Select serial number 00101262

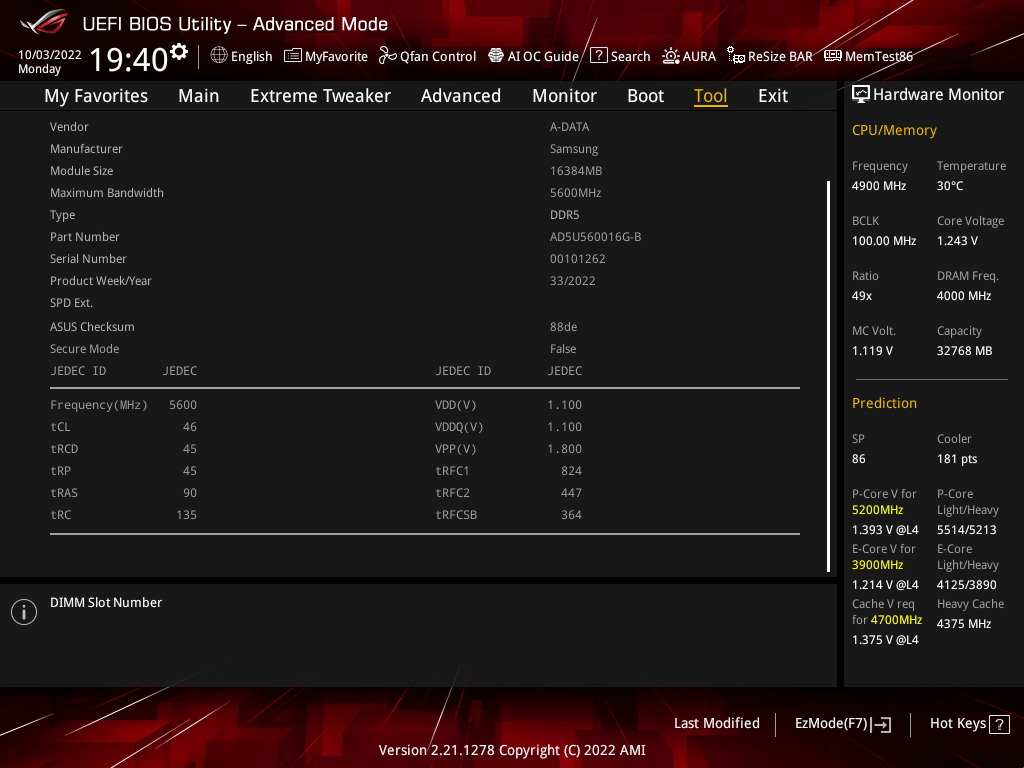[577, 259]
